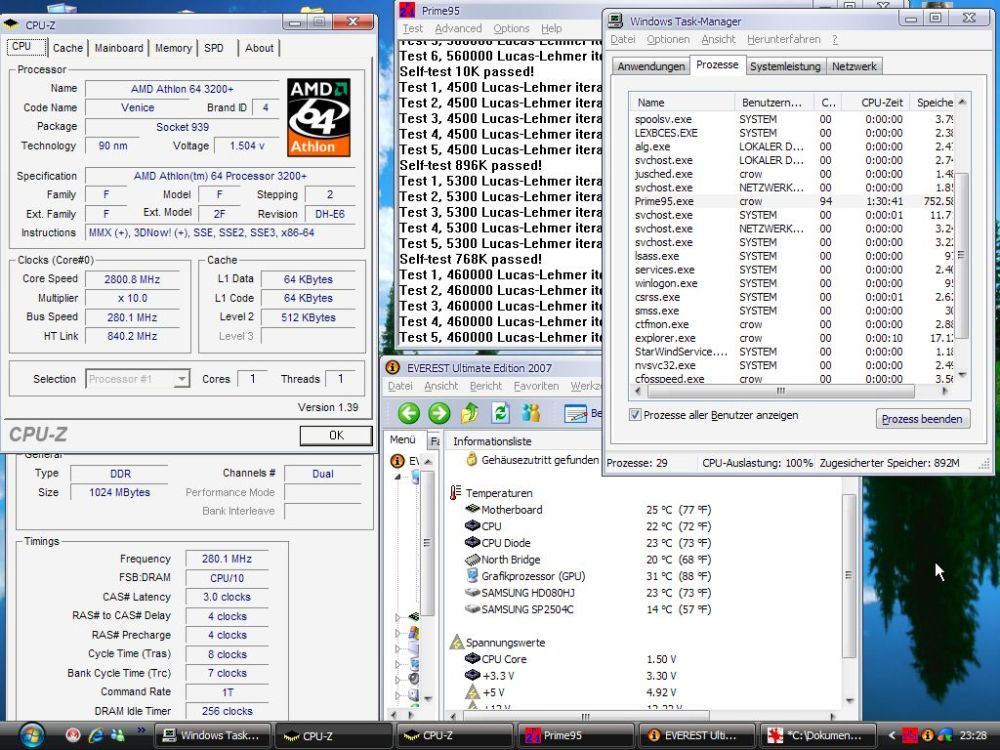Switch to EVEREST taskbar button
The image size is (1000, 750).
[x=697, y=735]
